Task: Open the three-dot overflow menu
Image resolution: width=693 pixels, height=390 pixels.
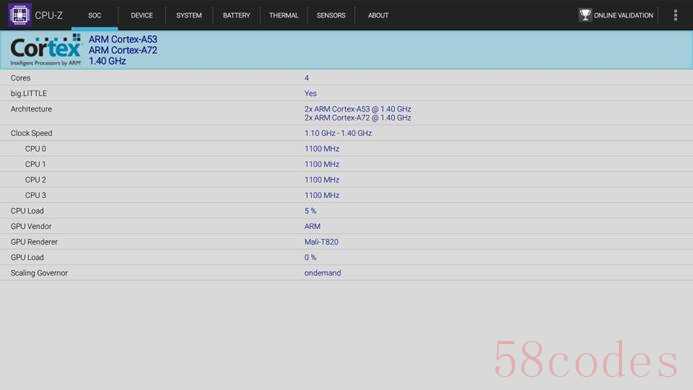Action: coord(675,15)
